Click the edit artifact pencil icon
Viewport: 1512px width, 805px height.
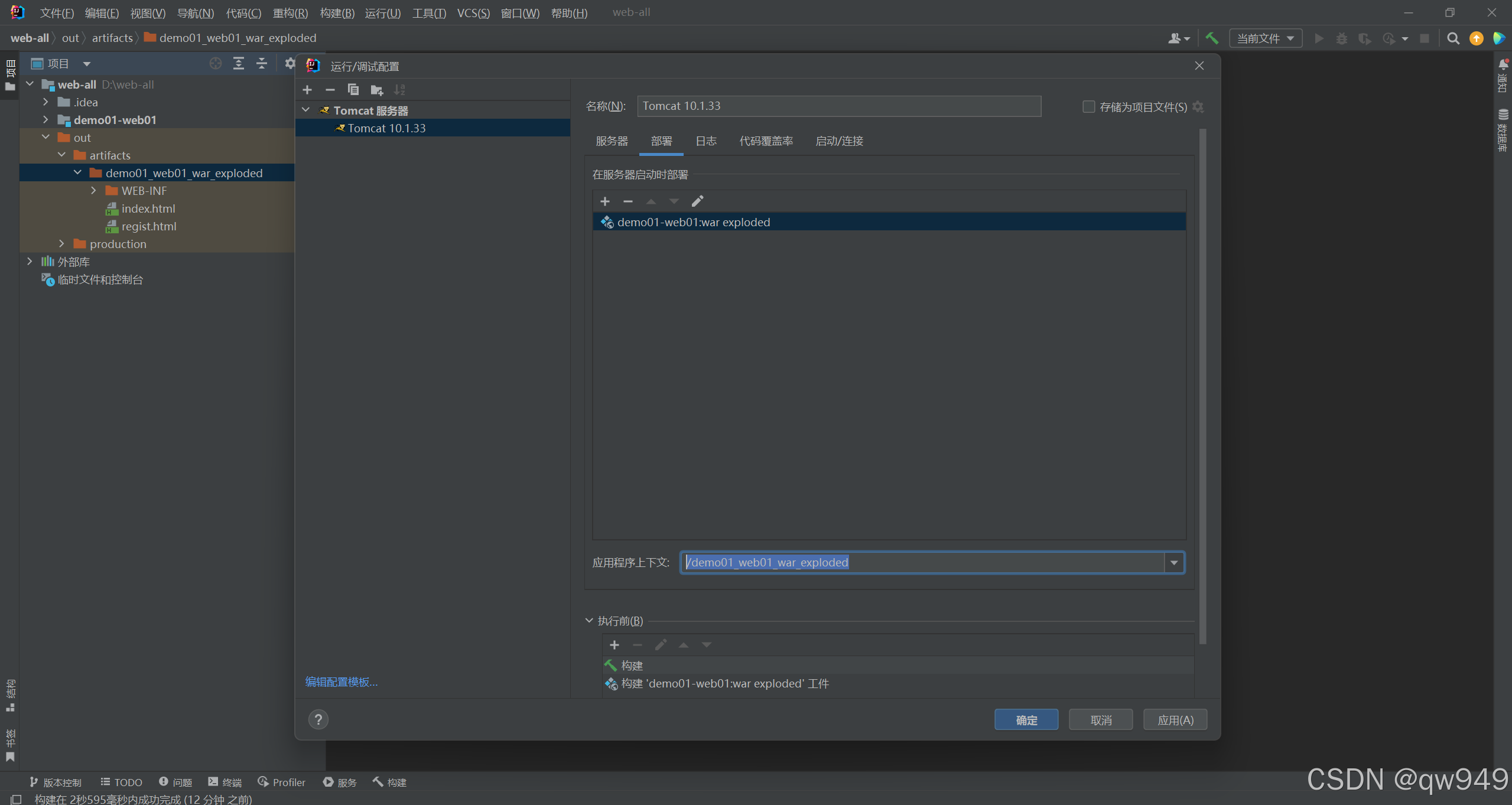point(697,201)
